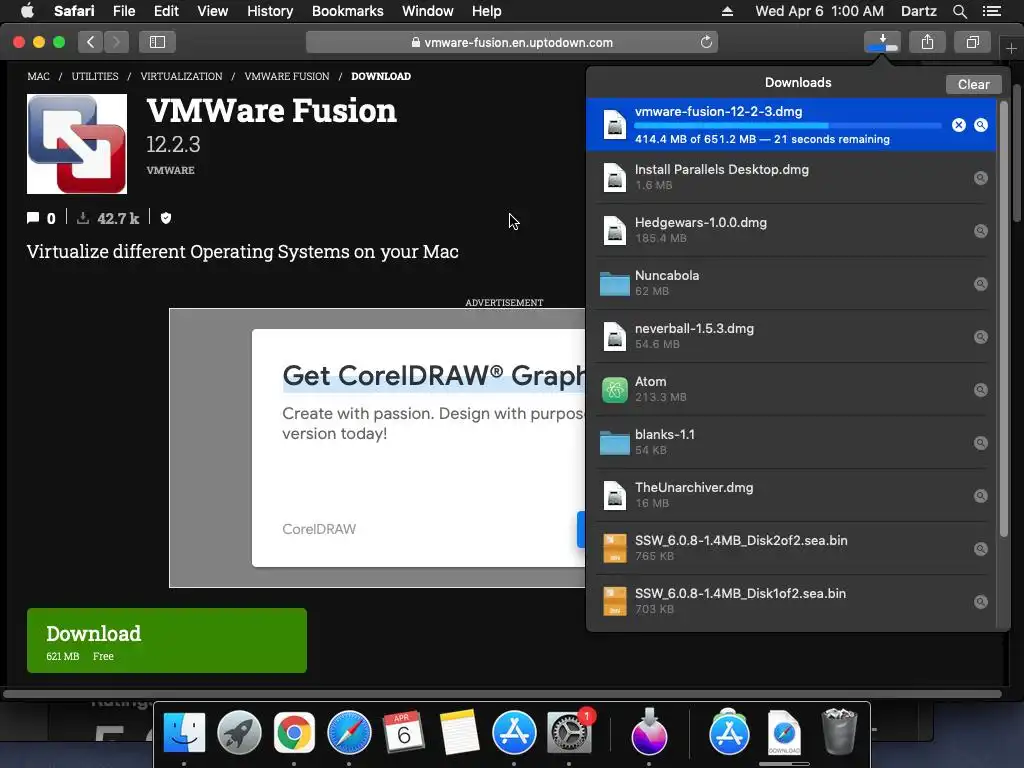Open System Preferences from the Dock
This screenshot has height=768, width=1024.
(569, 733)
